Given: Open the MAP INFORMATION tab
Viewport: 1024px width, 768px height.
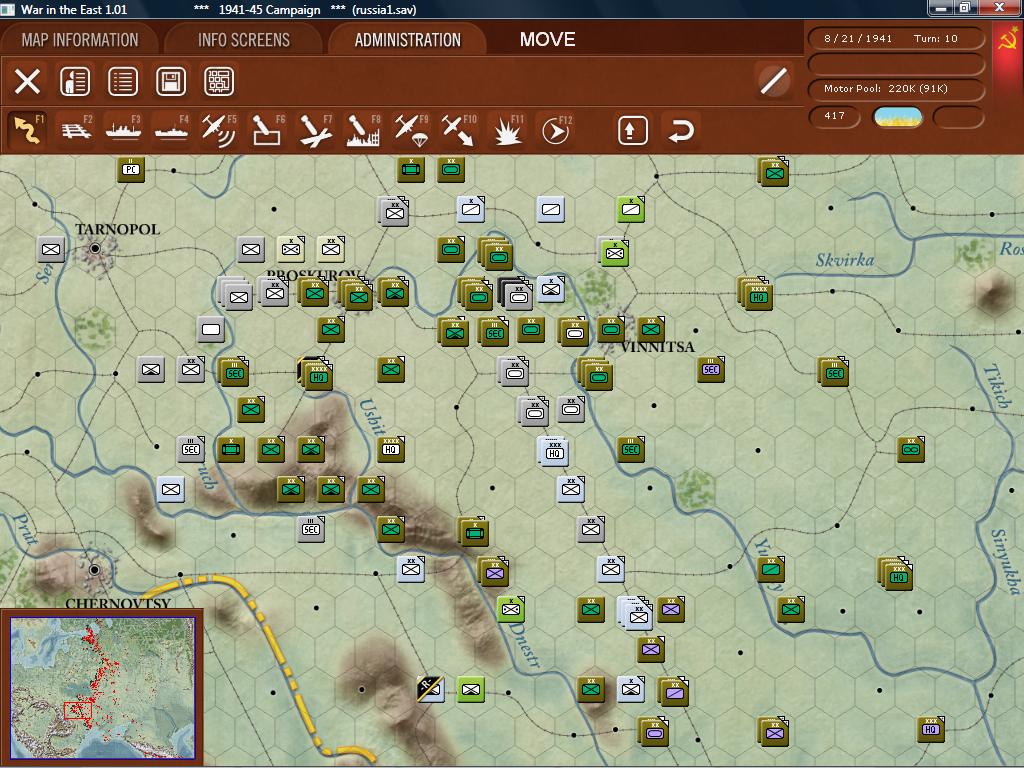Looking at the screenshot, I should coord(80,40).
